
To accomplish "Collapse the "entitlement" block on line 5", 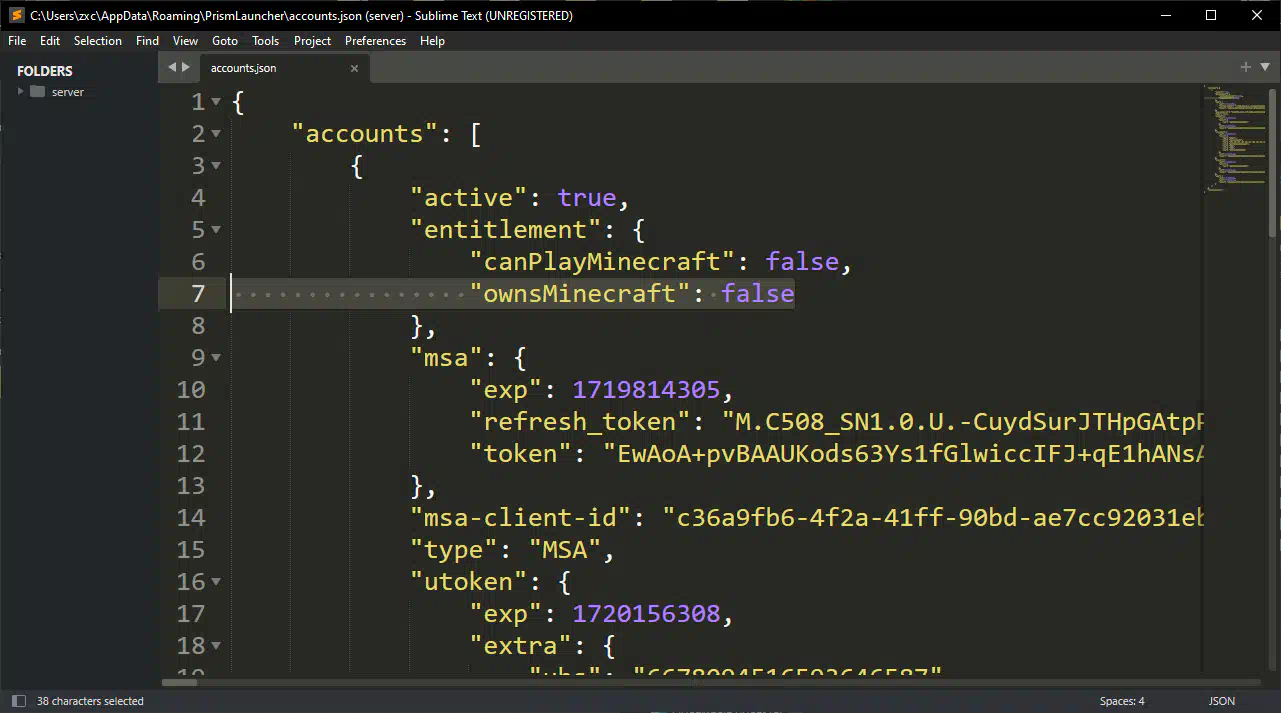I will 216,230.
